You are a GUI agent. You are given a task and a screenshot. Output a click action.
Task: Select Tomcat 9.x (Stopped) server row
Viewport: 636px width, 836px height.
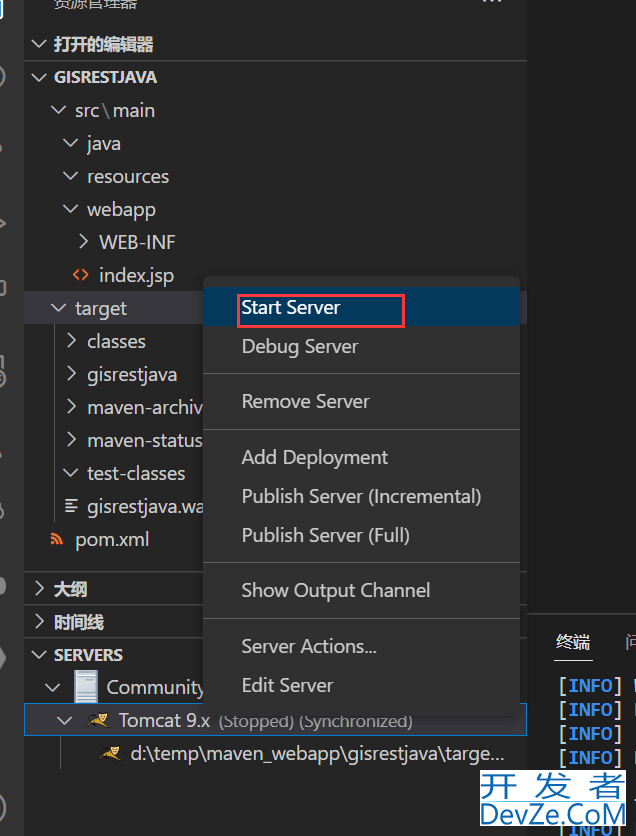(275, 721)
